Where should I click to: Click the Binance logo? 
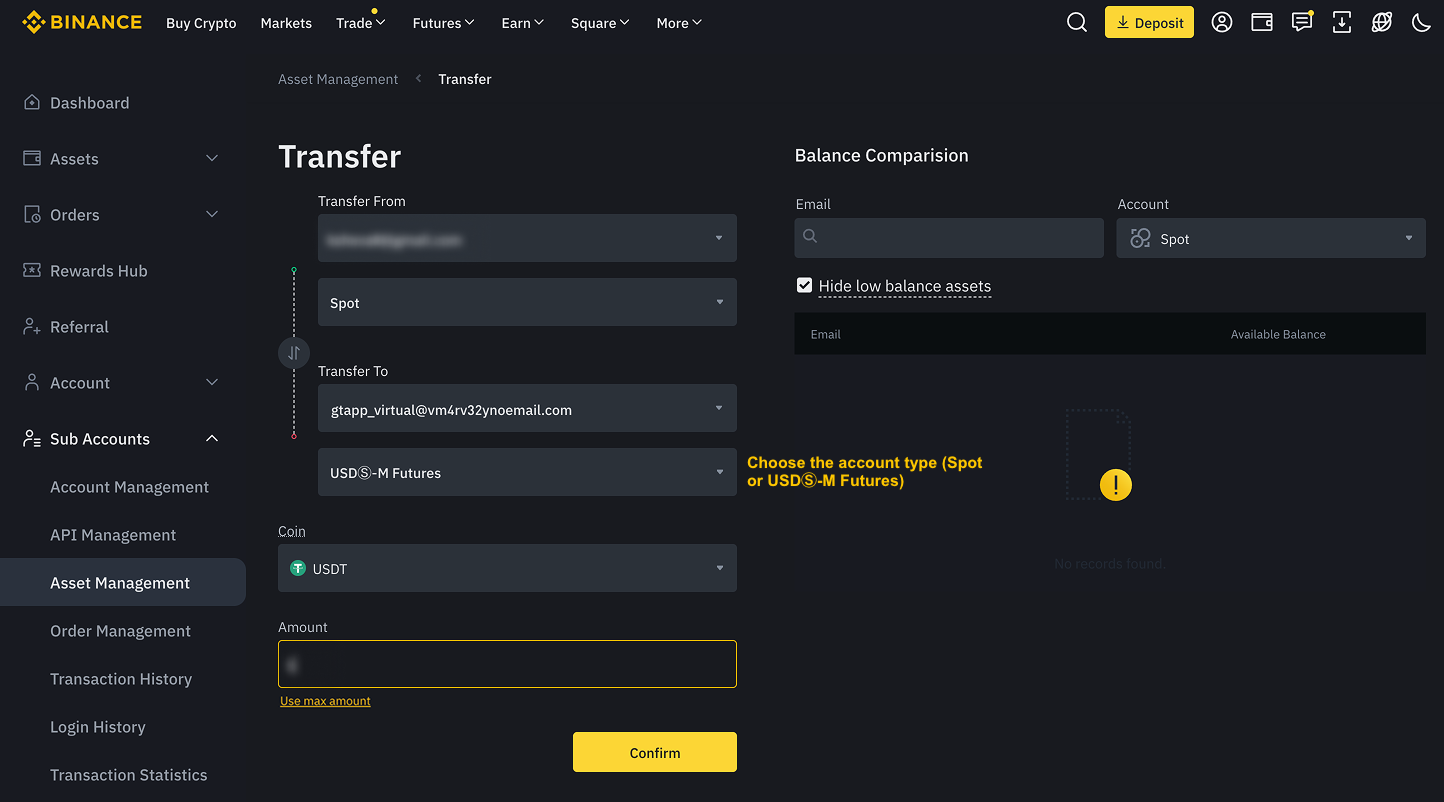[x=82, y=22]
